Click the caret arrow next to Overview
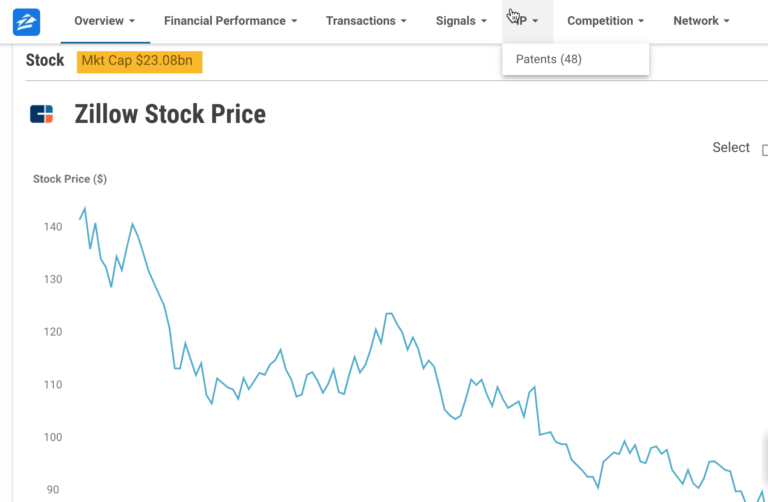The width and height of the screenshot is (768, 502). pyautogui.click(x=132, y=21)
